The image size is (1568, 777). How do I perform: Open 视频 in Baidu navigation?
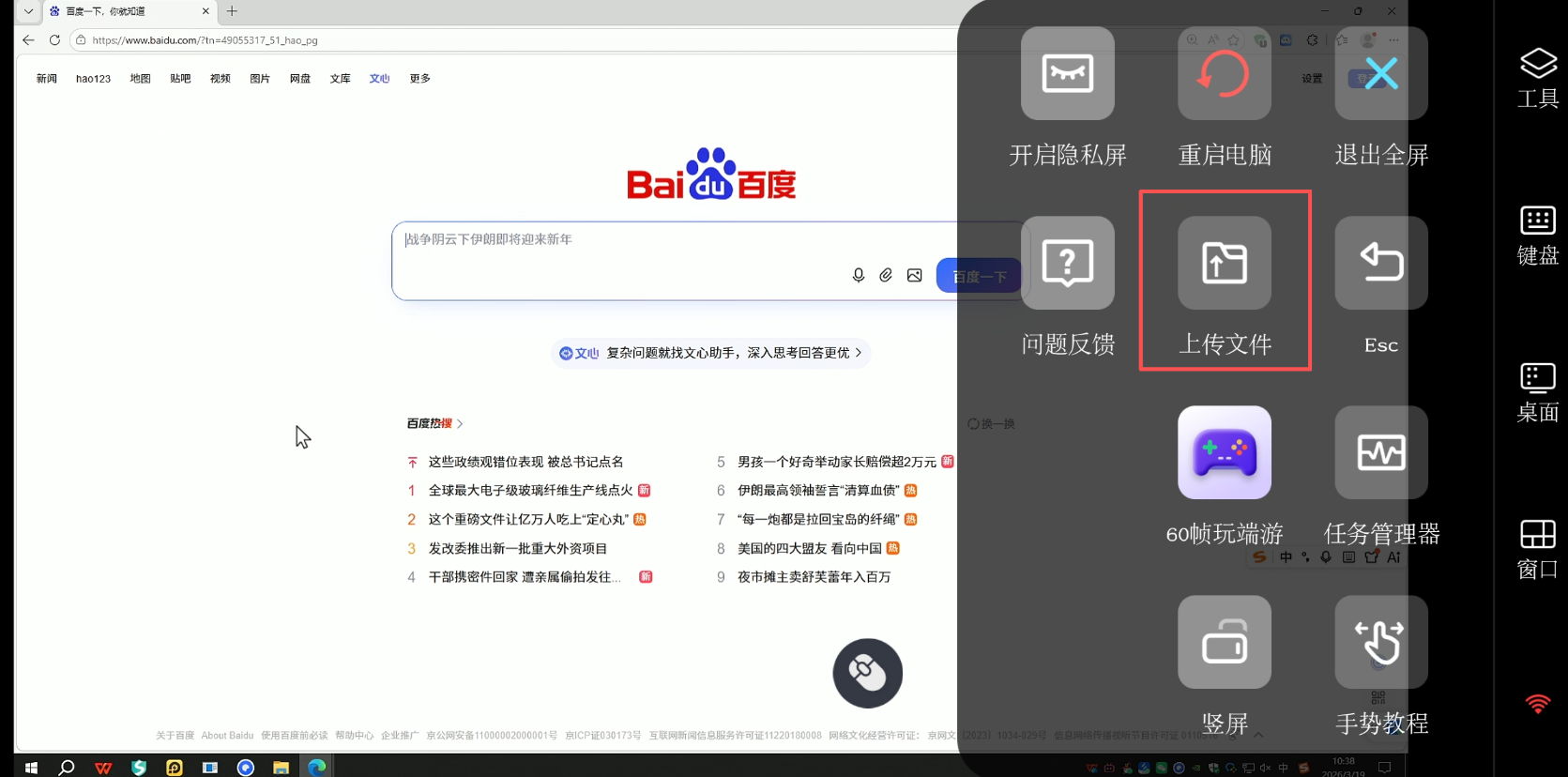221,79
